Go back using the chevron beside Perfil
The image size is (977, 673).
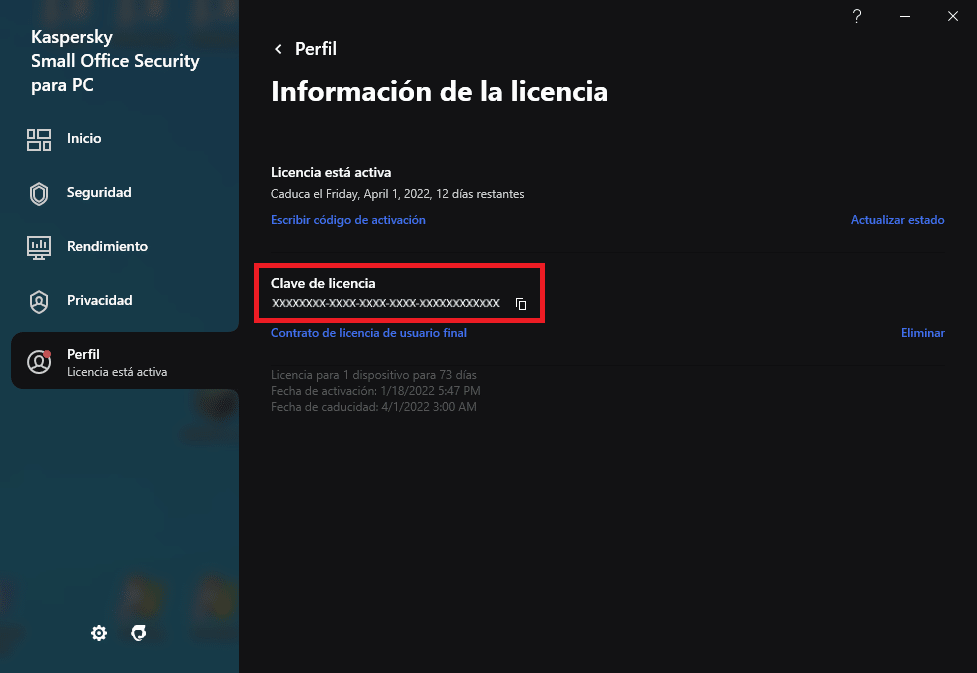(278, 49)
